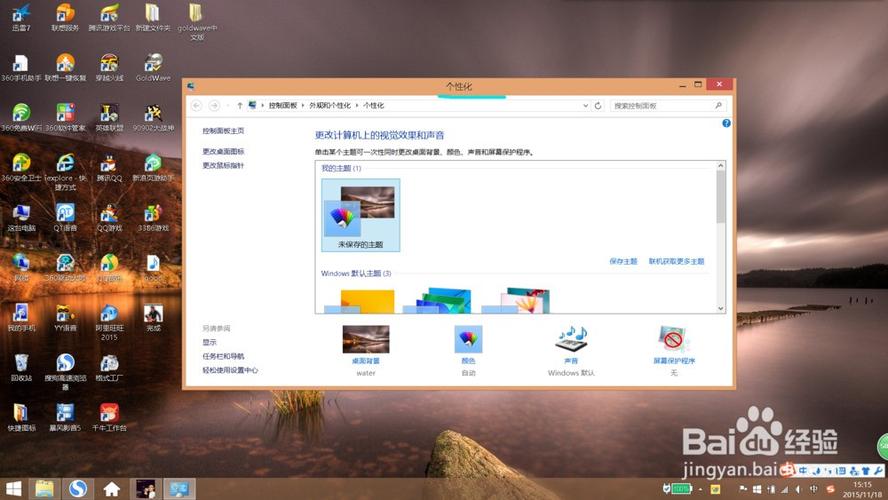Open File Explorer from the taskbar
The width and height of the screenshot is (888, 500).
click(44, 489)
